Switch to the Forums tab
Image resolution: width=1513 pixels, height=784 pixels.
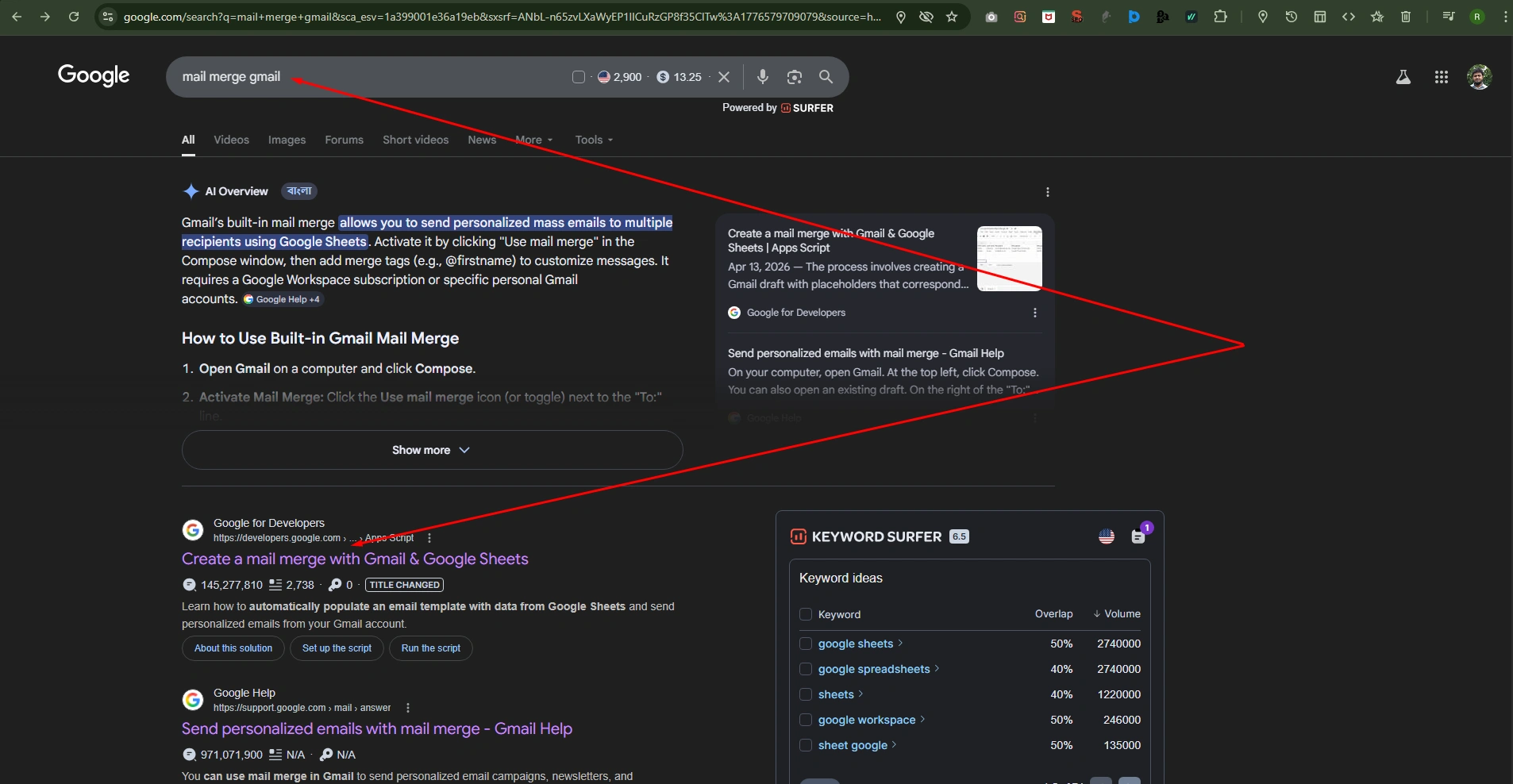[344, 140]
